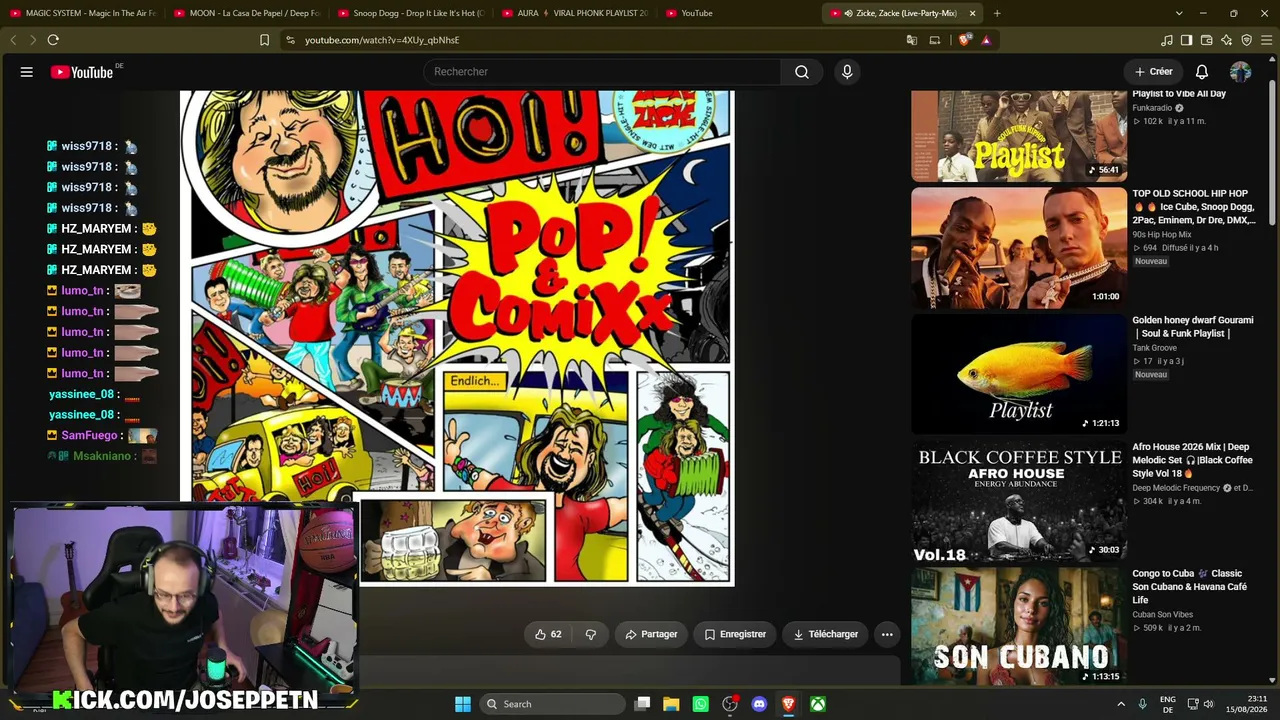Screen dimensions: 1280x720
Task: Toggle the browser sidebar panel
Action: click(x=1187, y=40)
